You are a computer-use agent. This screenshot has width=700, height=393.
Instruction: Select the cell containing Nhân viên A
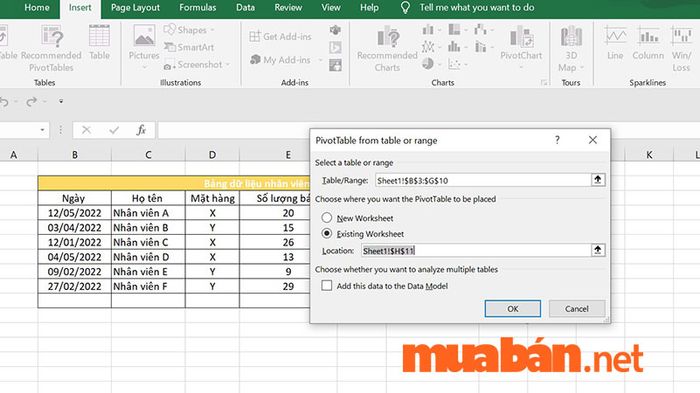(x=148, y=213)
